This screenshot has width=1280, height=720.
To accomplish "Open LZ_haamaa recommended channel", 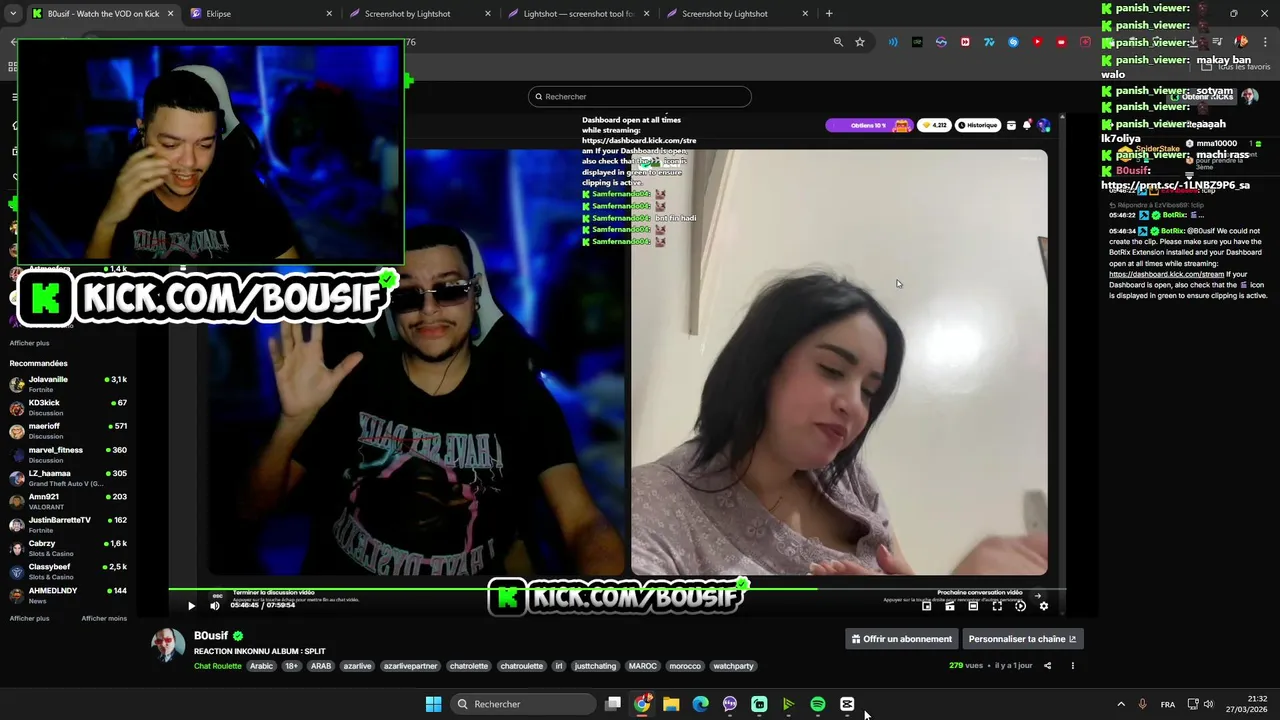I will tap(68, 478).
